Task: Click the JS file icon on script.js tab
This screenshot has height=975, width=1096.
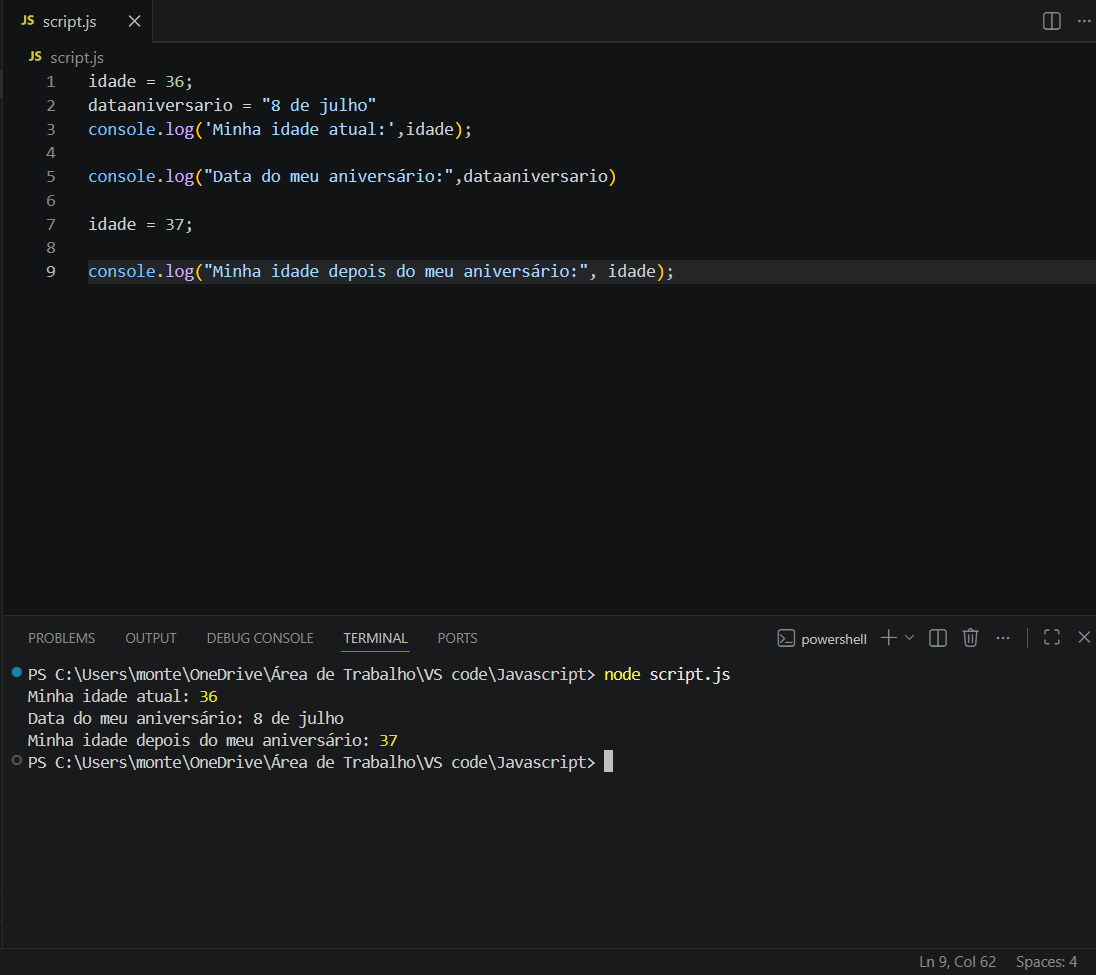Action: tap(27, 21)
